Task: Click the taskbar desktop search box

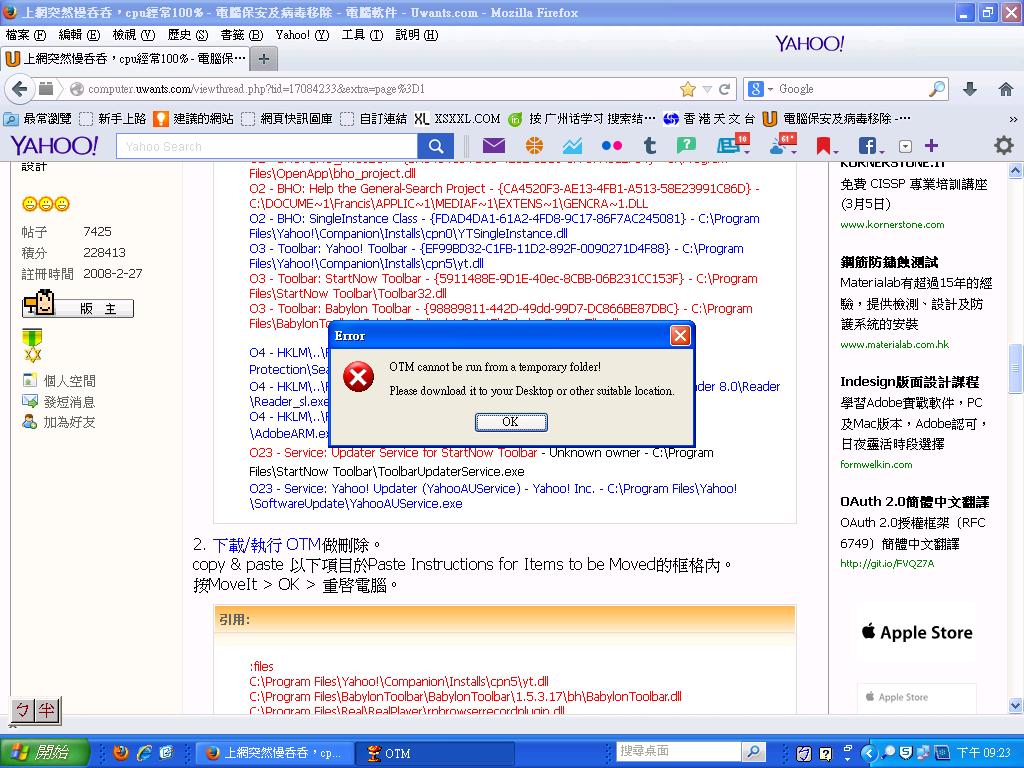Action: tap(679, 752)
